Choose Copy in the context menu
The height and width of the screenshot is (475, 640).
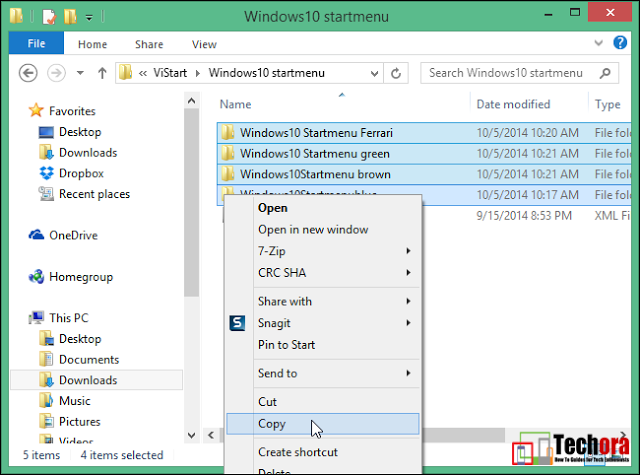pos(322,424)
